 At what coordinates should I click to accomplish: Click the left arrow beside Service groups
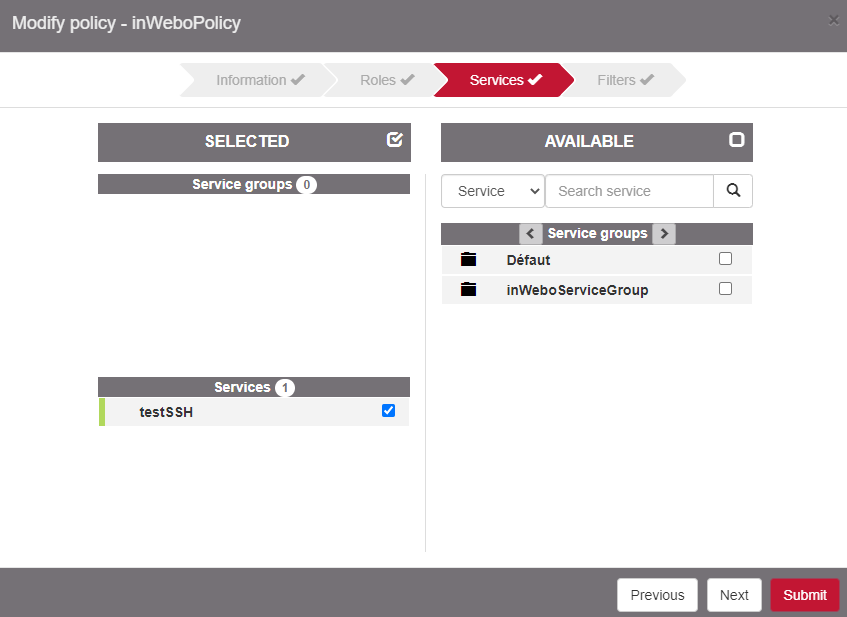[531, 234]
